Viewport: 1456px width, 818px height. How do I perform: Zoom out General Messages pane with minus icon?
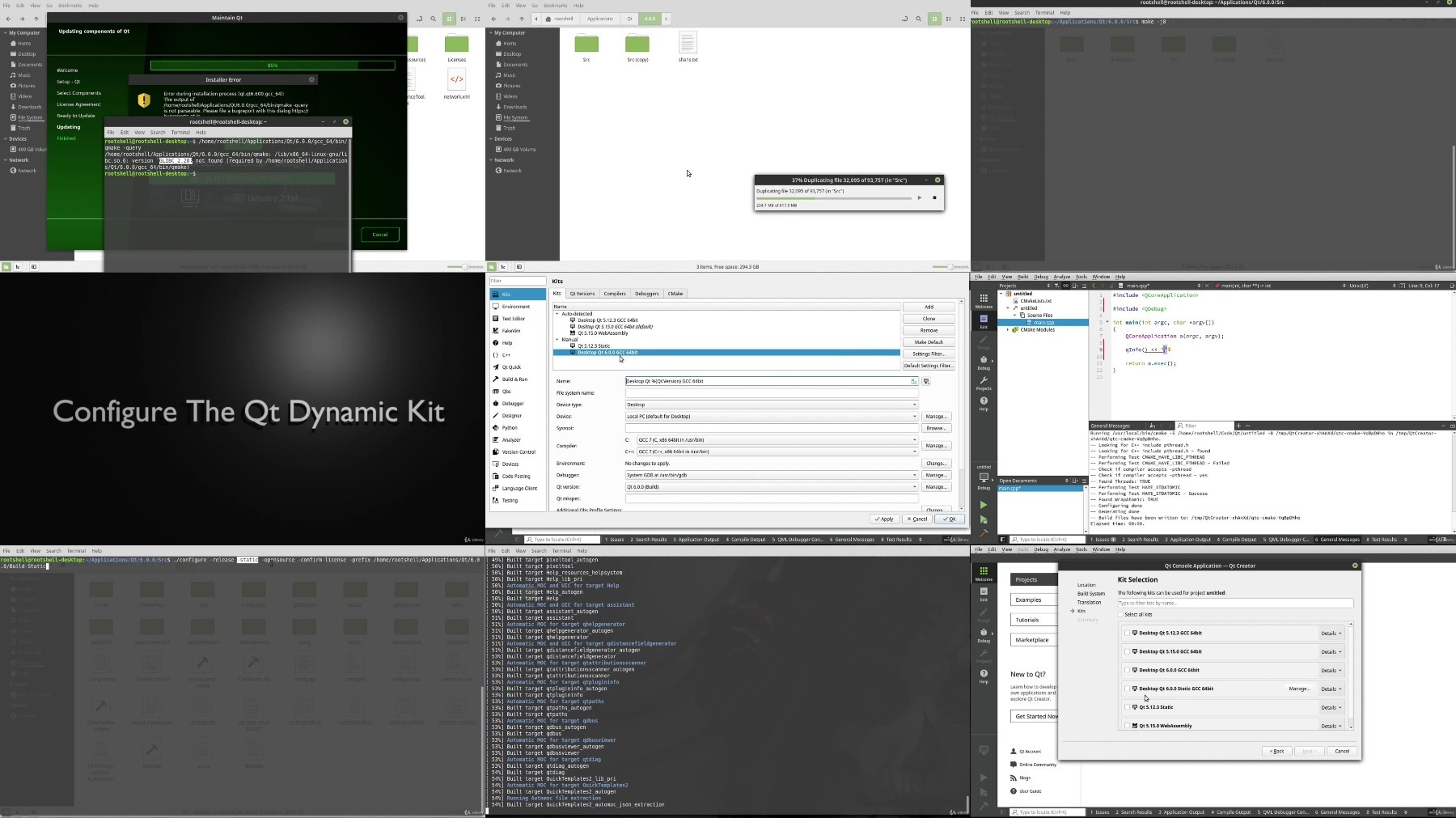tap(1248, 426)
